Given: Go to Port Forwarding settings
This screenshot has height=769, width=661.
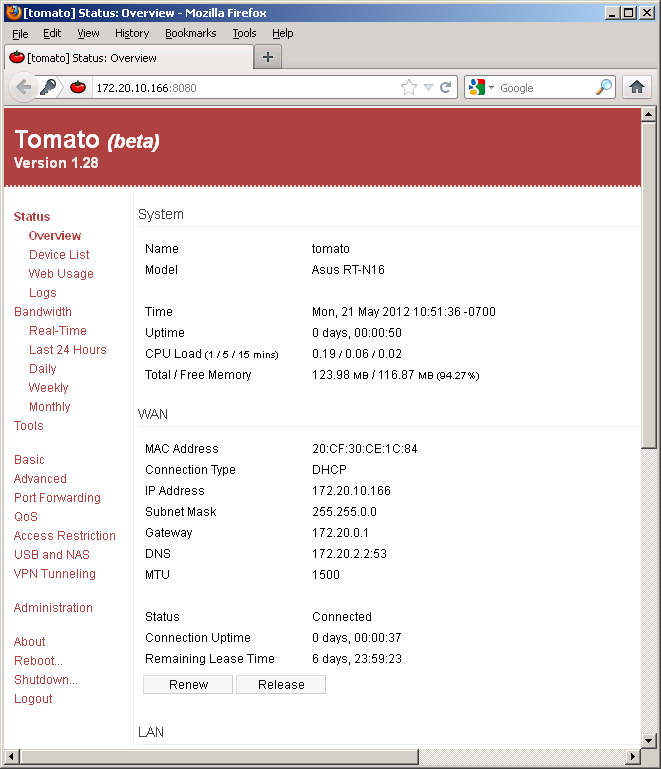Looking at the screenshot, I should (x=57, y=498).
